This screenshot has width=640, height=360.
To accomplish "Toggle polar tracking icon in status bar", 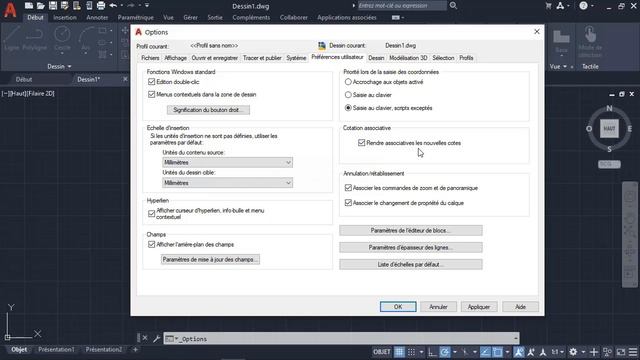I will (444, 352).
